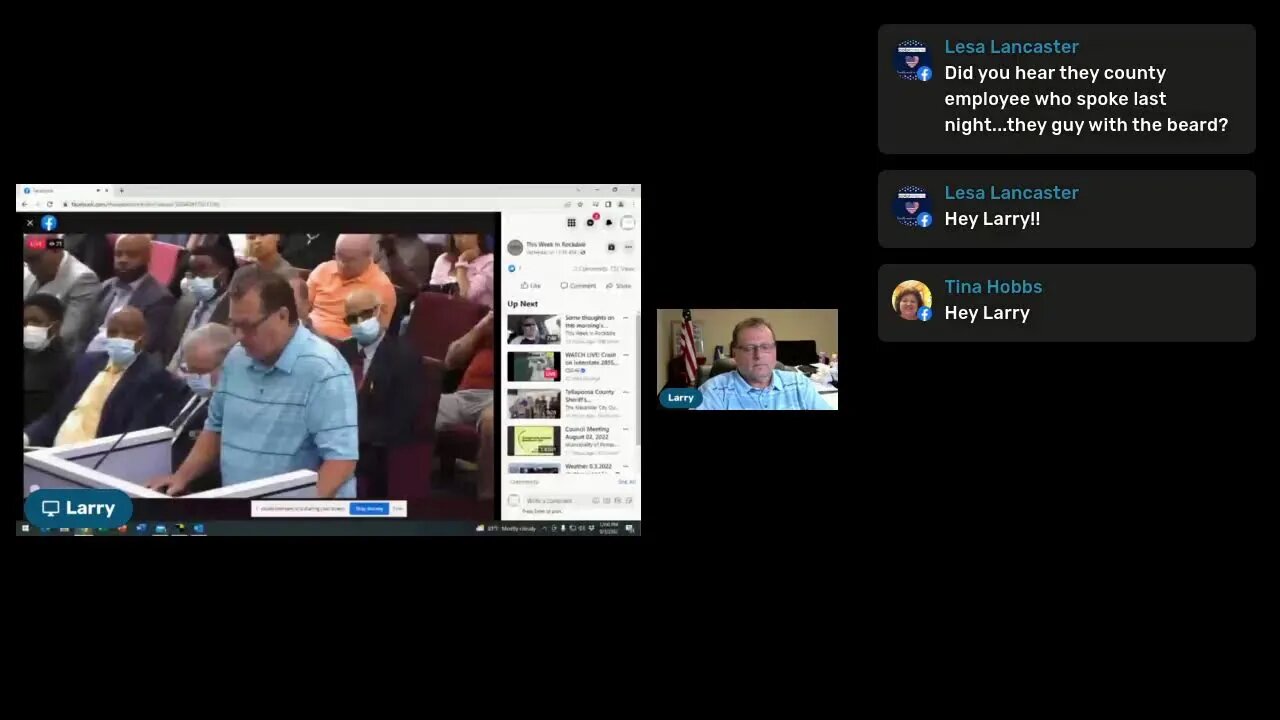Share the live video post
This screenshot has height=720, width=1280.
(x=618, y=286)
